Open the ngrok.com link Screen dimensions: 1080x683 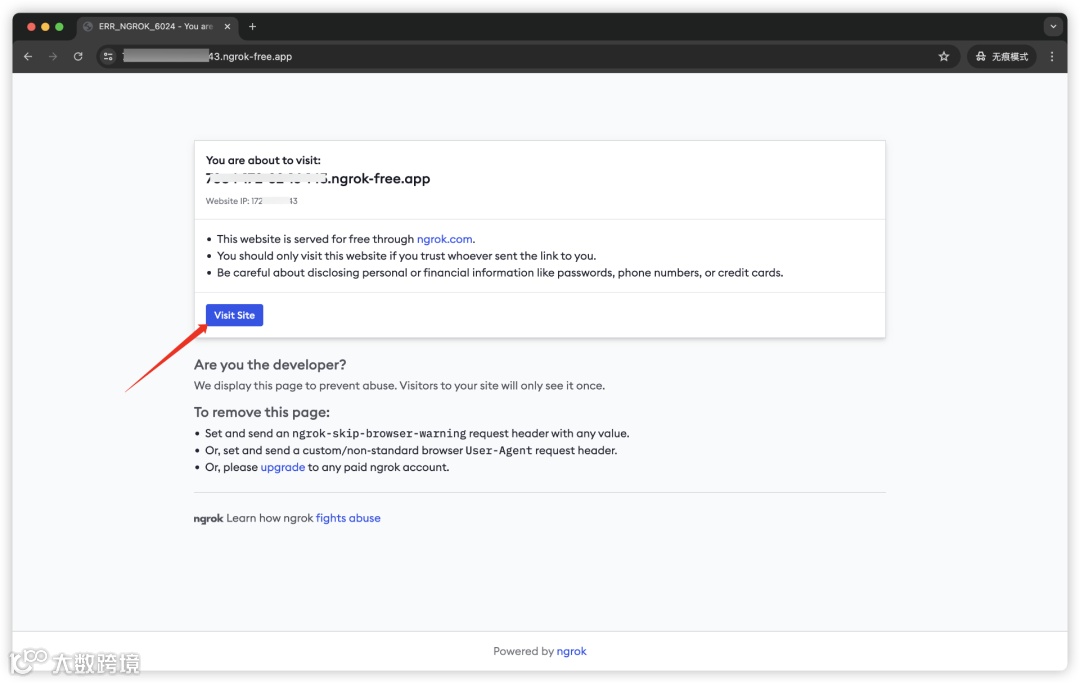point(444,239)
